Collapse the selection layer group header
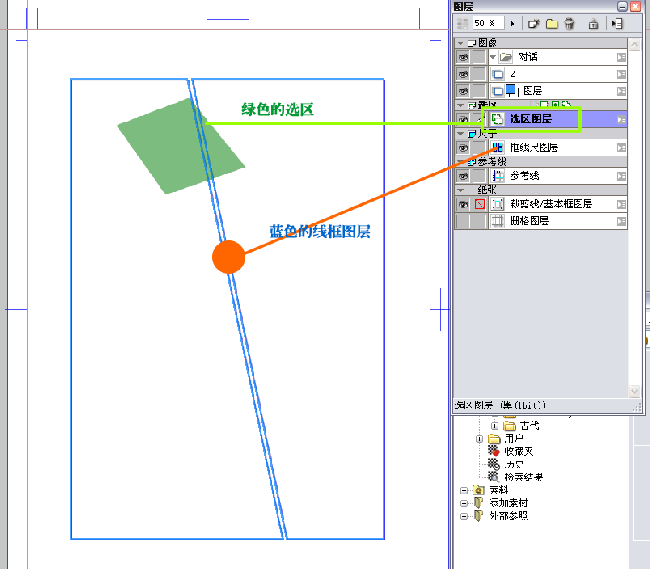Image resolution: width=650 pixels, height=569 pixels. pyautogui.click(x=460, y=105)
